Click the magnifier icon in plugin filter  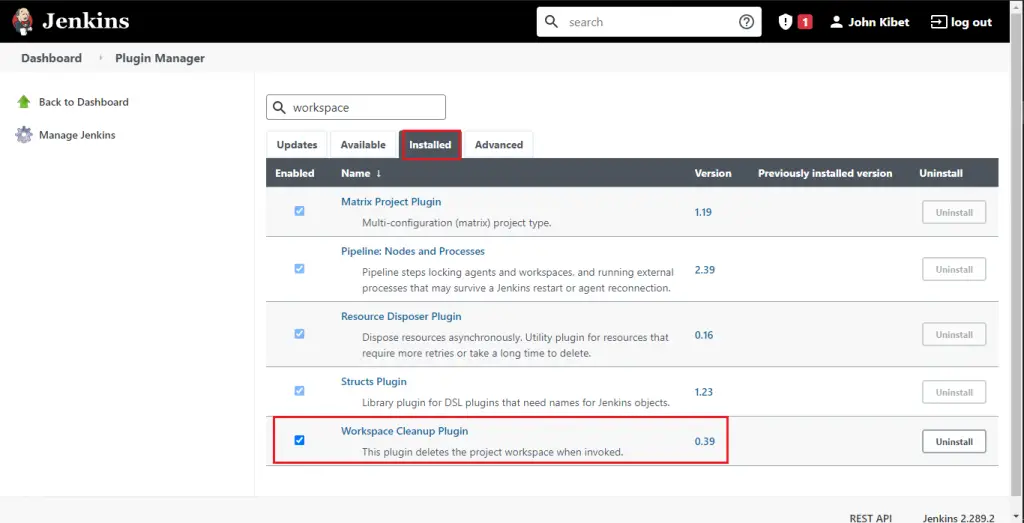coord(279,107)
